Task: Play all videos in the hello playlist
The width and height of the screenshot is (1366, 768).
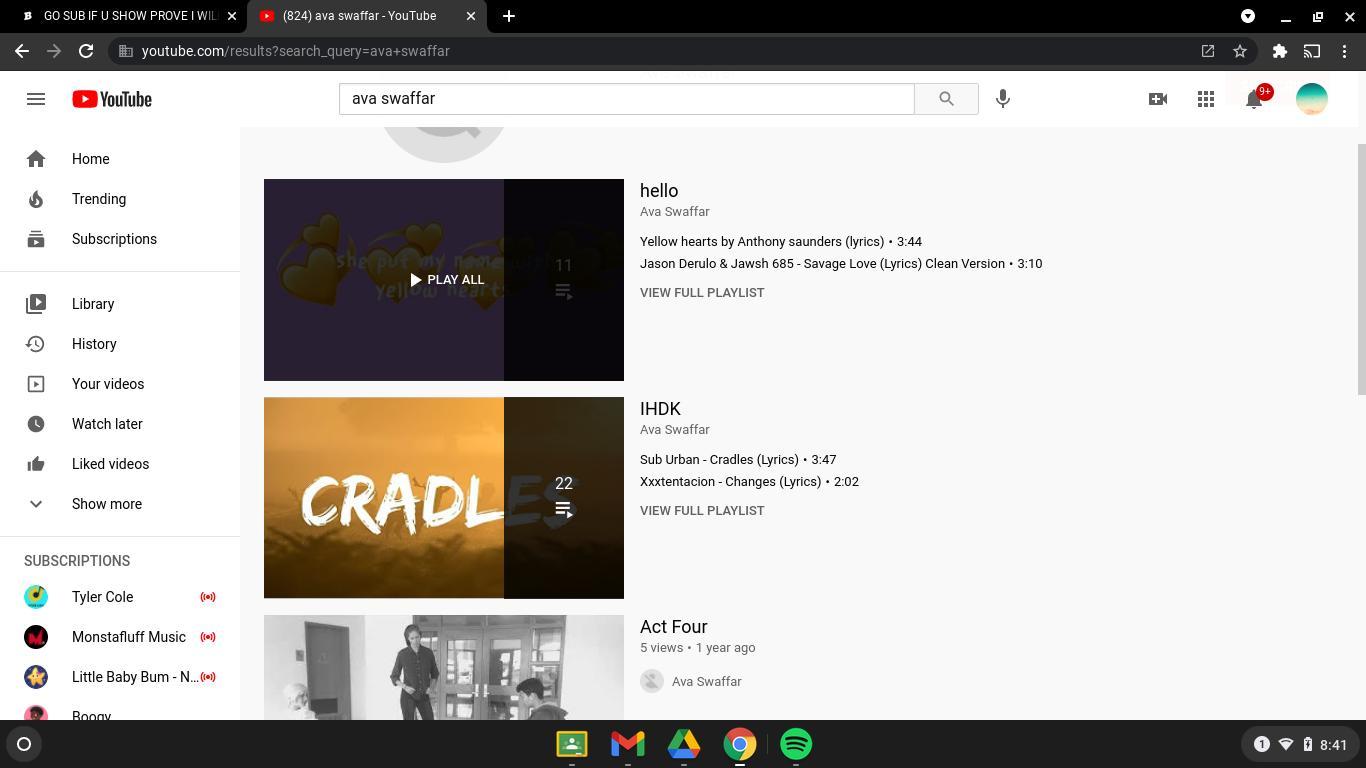Action: tap(446, 280)
